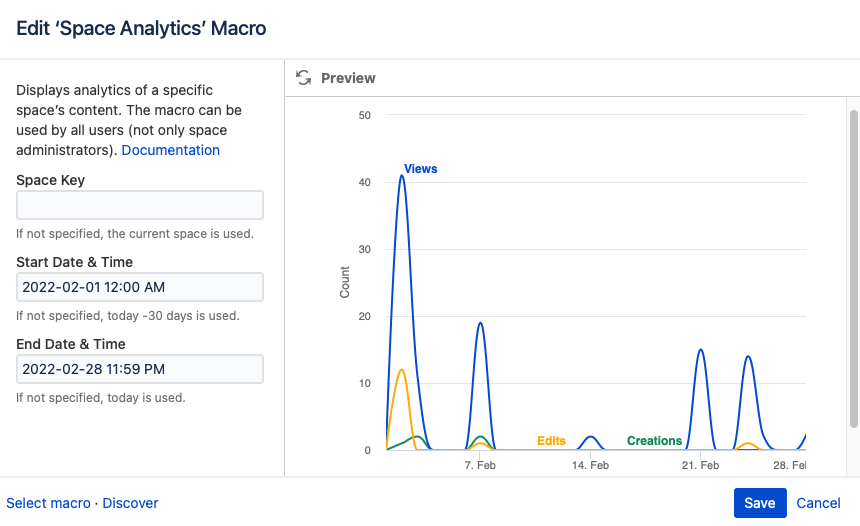Screen dimensions: 860x526
Task: Click the Edit 'Space Analytics' Macro title
Action: (141, 28)
